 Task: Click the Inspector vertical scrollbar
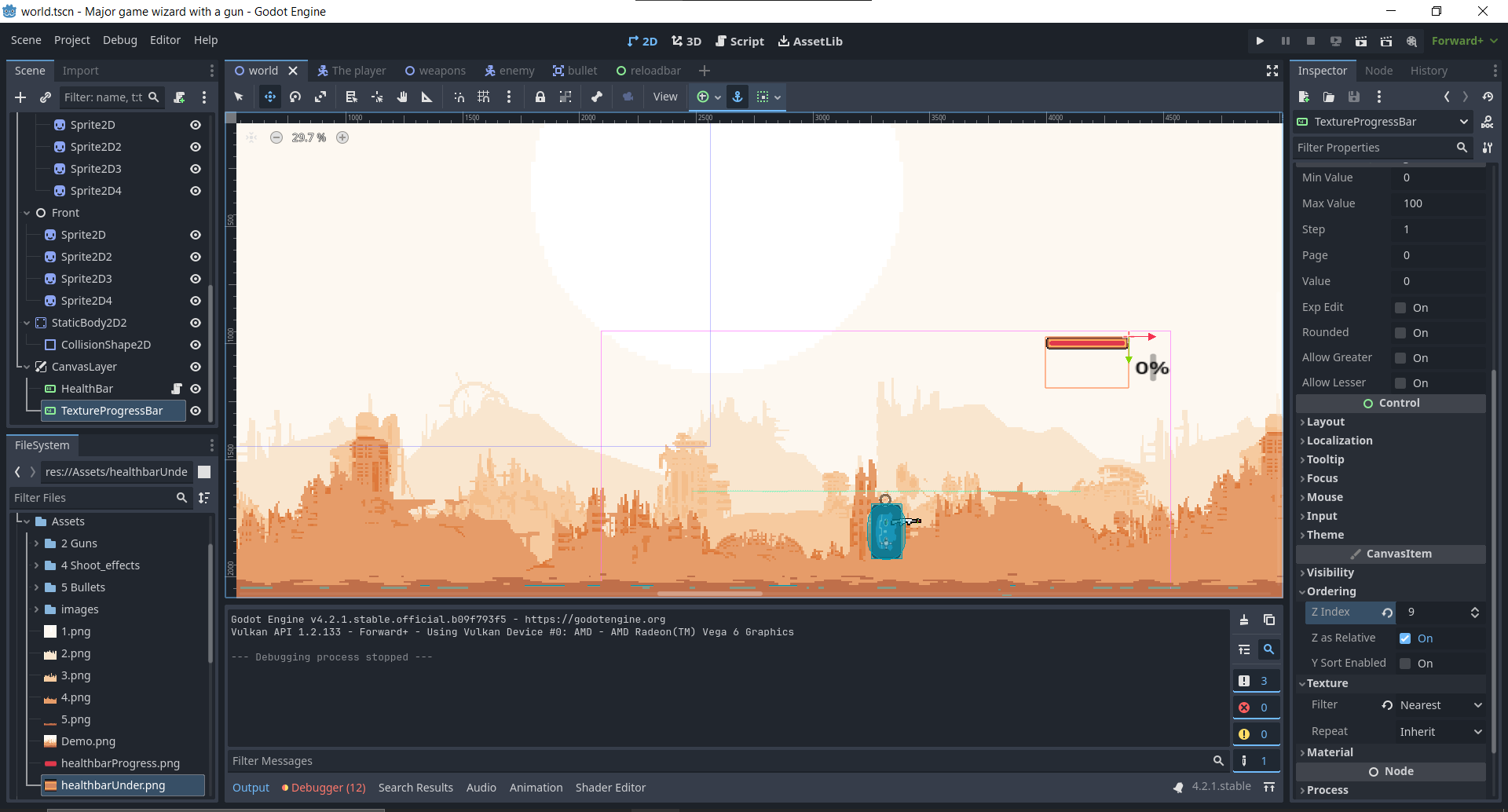tap(1494, 561)
